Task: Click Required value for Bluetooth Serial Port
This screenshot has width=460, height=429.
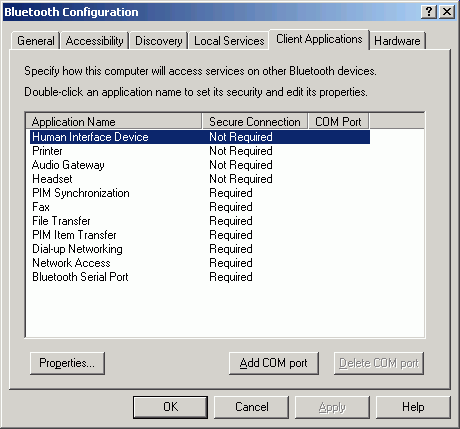Action: coord(231,277)
